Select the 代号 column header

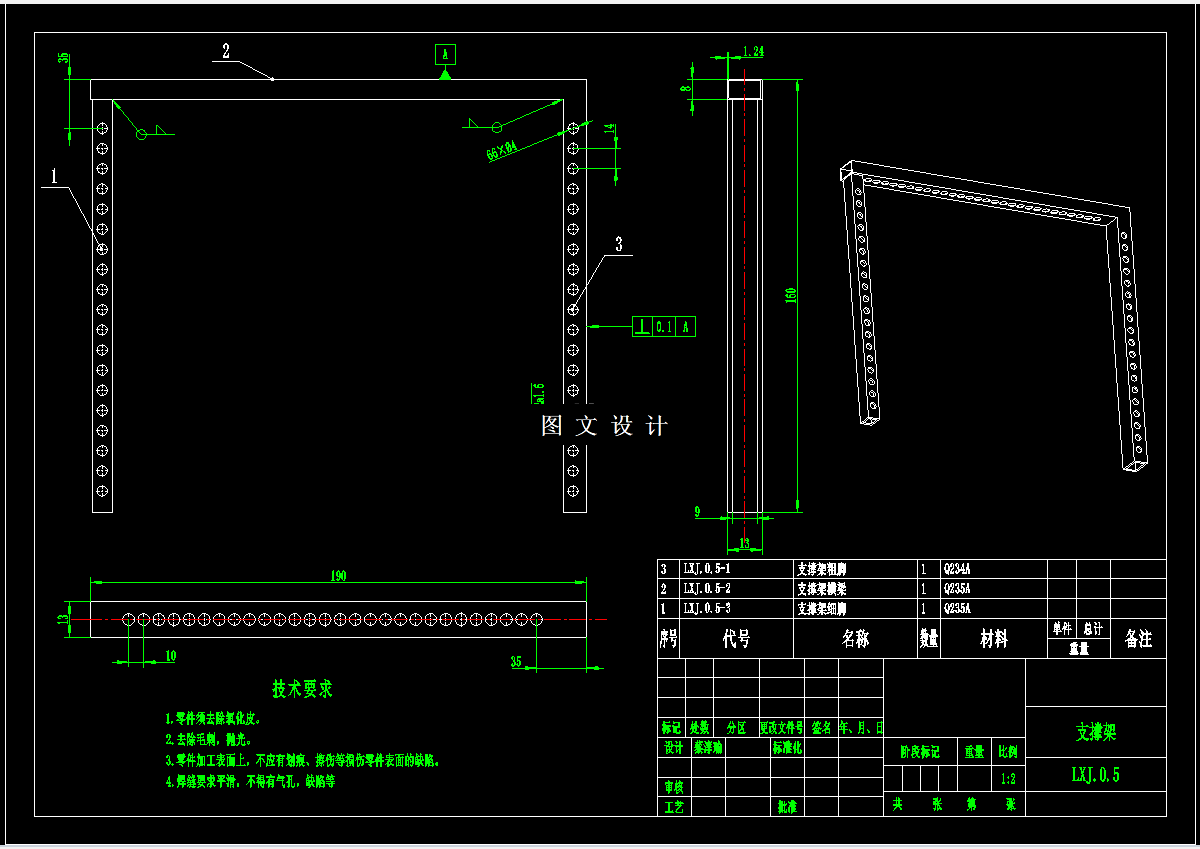737,638
